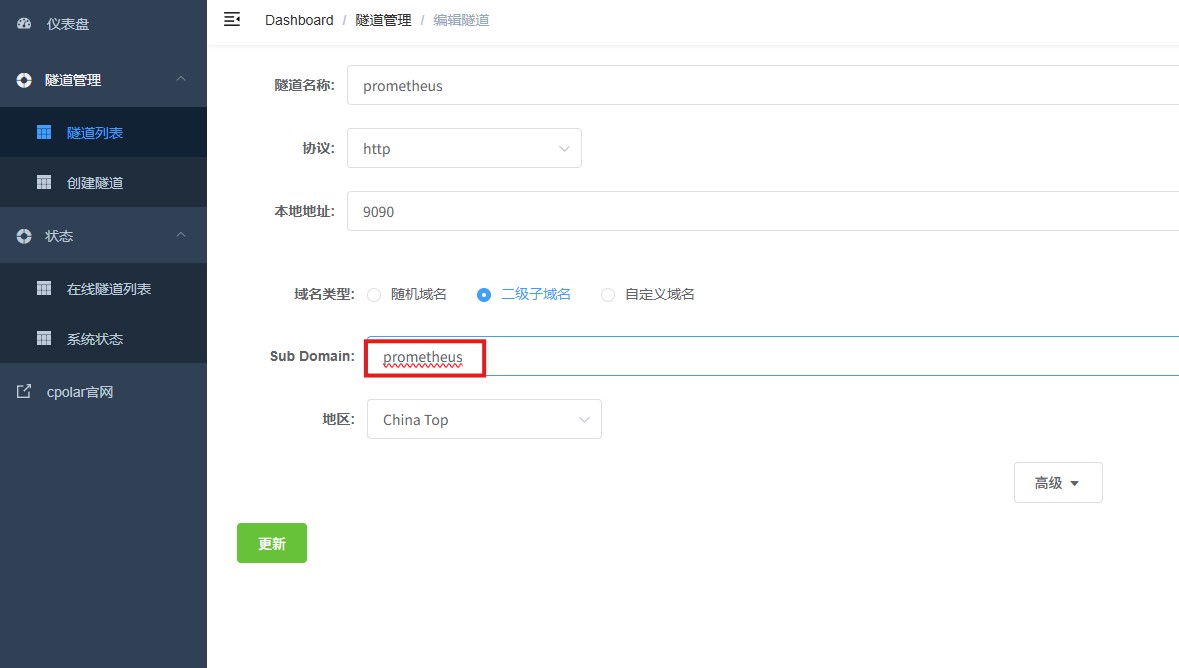1179x668 pixels.
Task: Click the 隧道名称 field label
Action: pyautogui.click(x=304, y=85)
